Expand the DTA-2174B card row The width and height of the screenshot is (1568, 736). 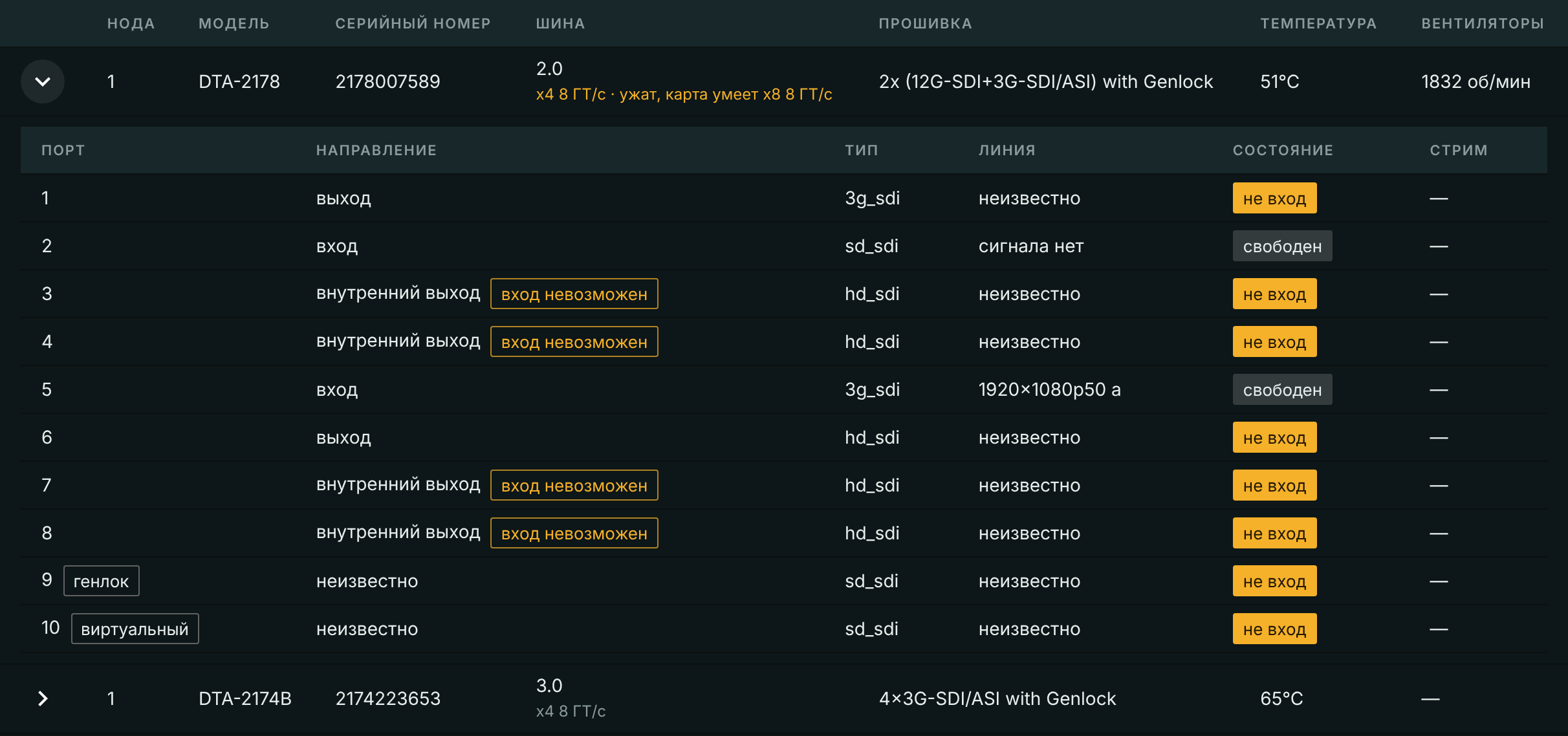(43, 698)
